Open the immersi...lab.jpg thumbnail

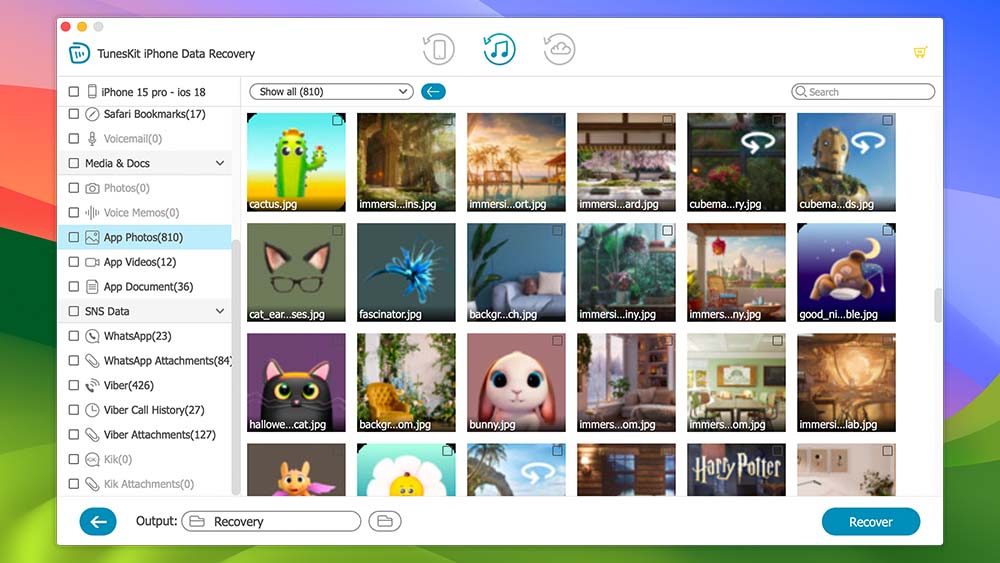click(846, 383)
